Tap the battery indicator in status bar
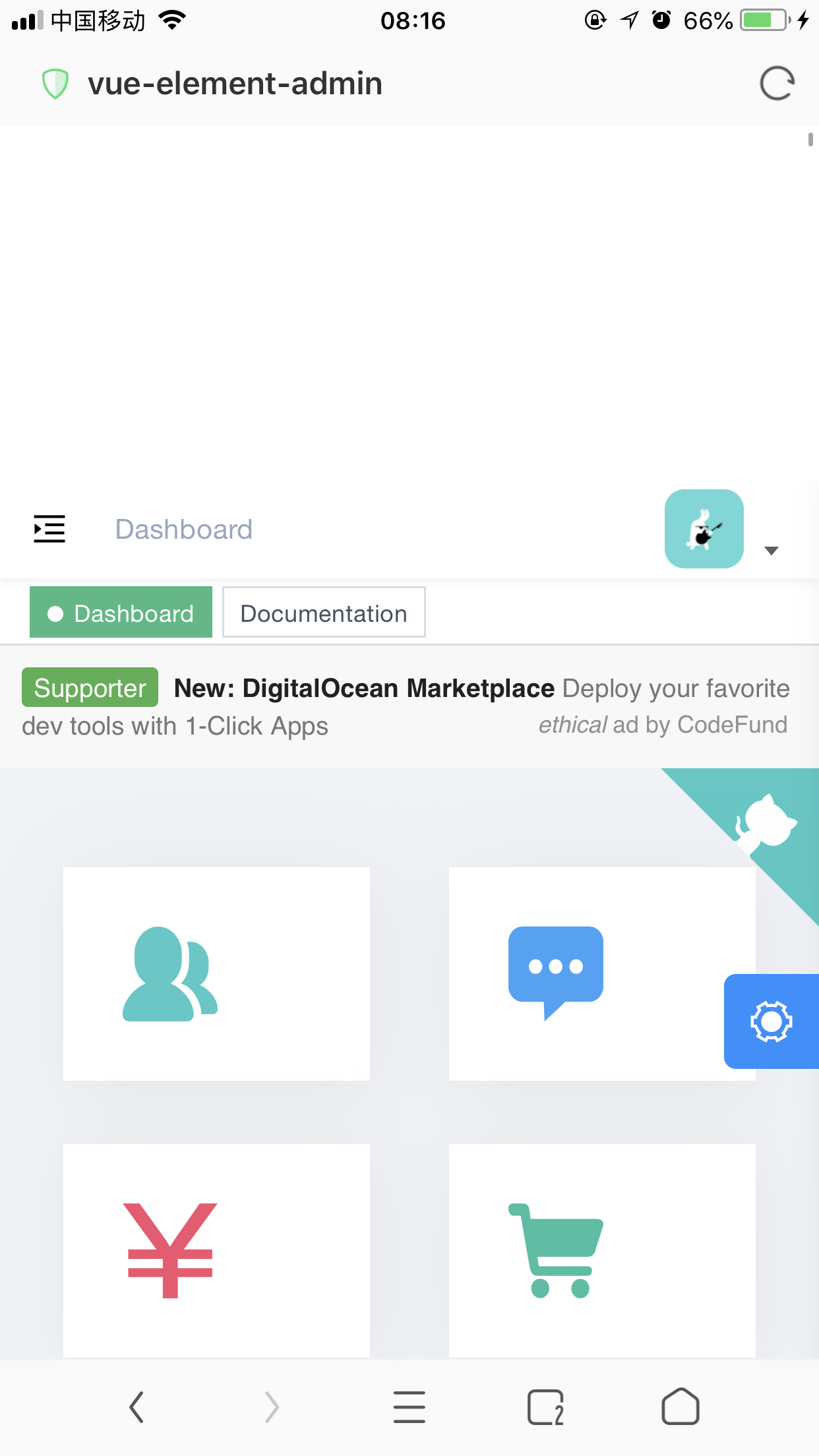 (765, 20)
